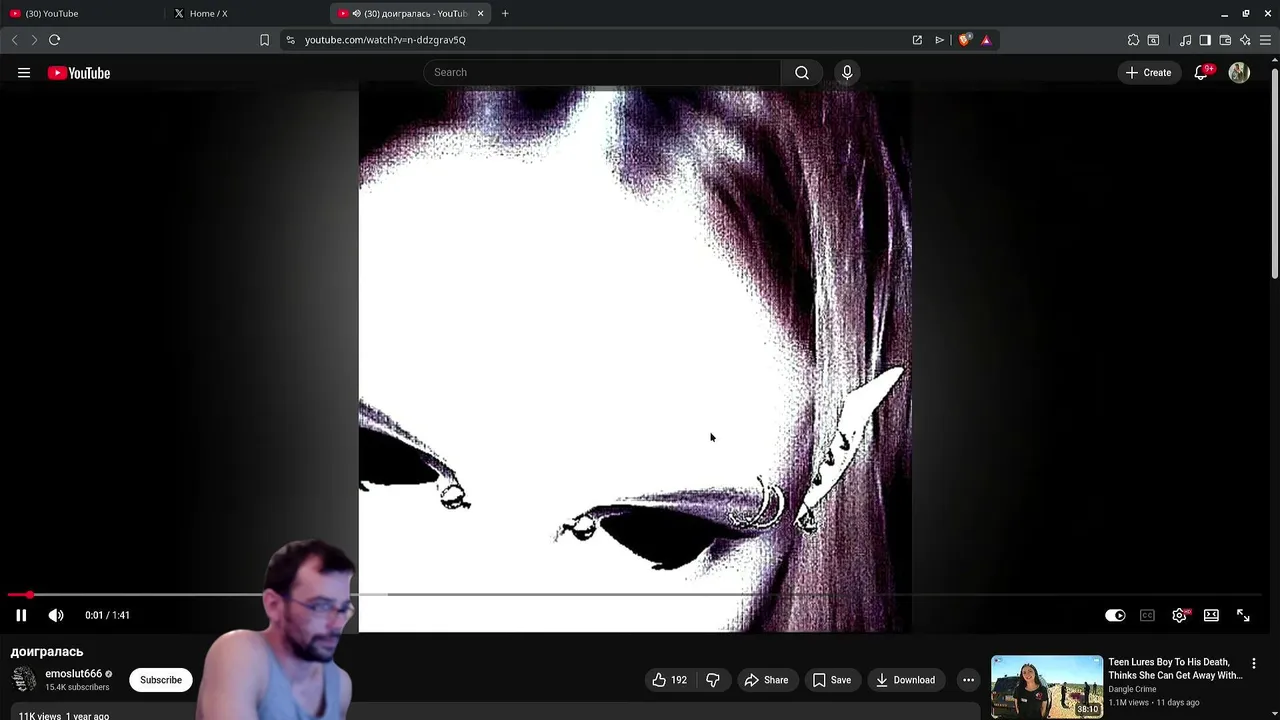The height and width of the screenshot is (720, 1280).
Task: Enter full screen mode
Action: 1243,615
